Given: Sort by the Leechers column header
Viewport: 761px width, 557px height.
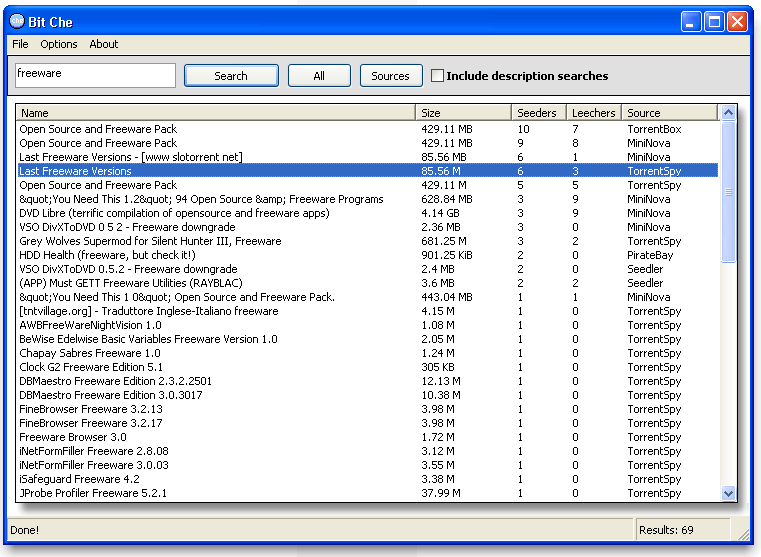Looking at the screenshot, I should 594,113.
